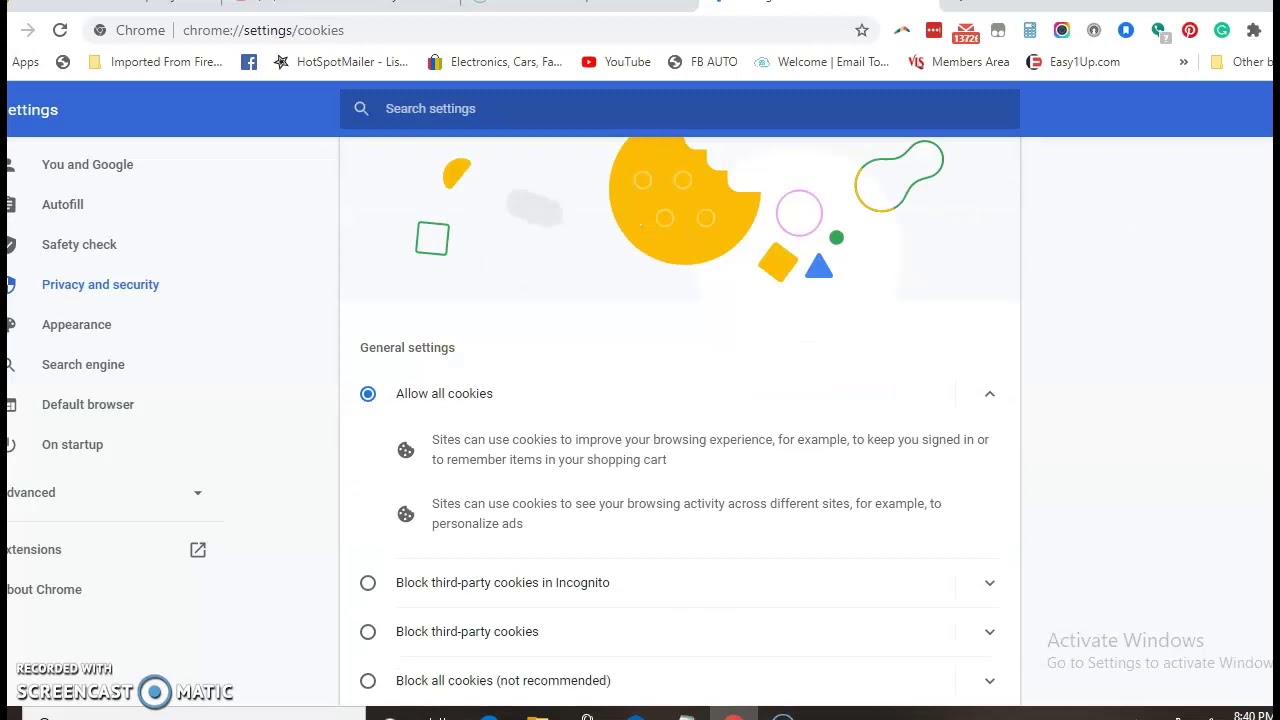The width and height of the screenshot is (1280, 720).
Task: Click the search magnifier icon in settings
Action: [362, 108]
